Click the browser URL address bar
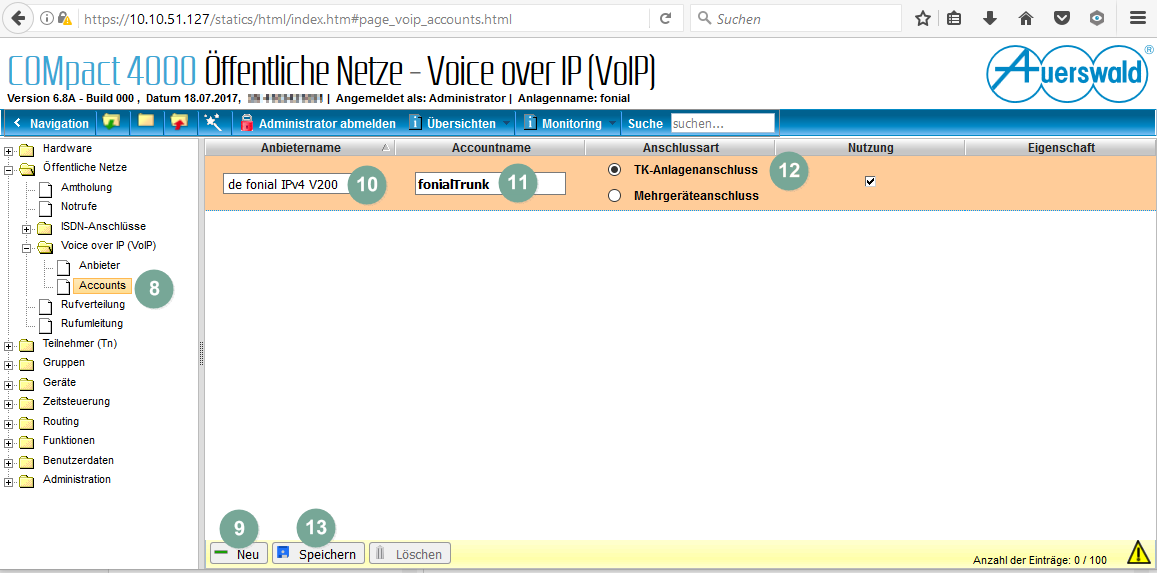The width and height of the screenshot is (1157, 573). point(362,18)
